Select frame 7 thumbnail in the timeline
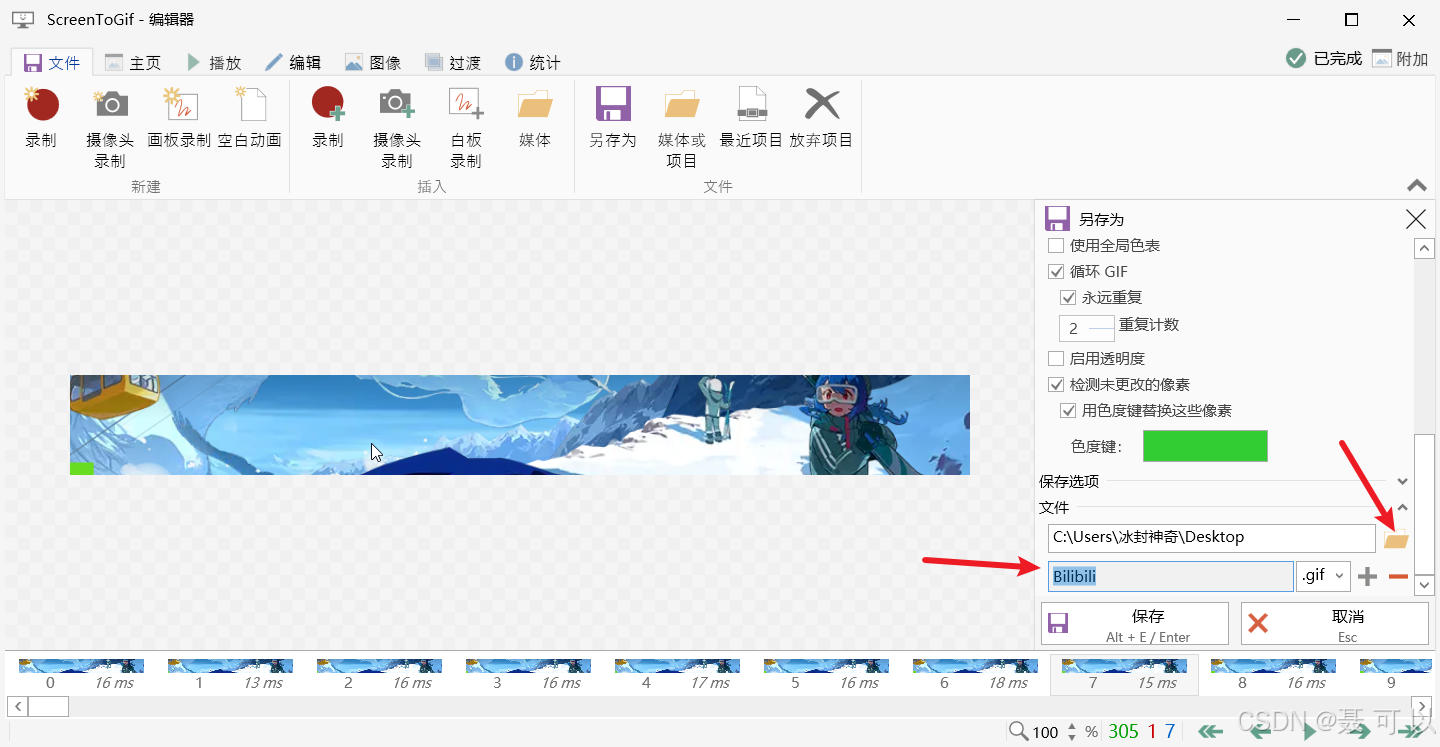The image size is (1440, 747). [1124, 674]
